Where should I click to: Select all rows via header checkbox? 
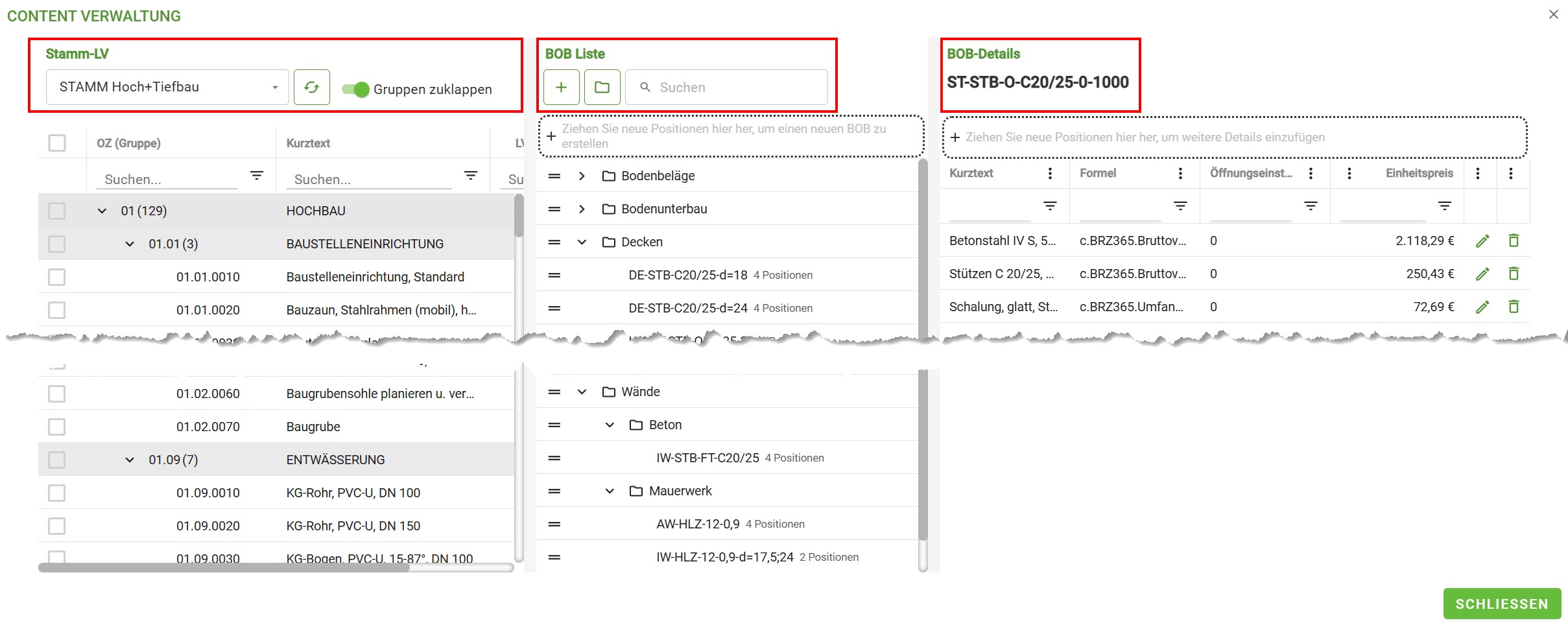tap(57, 143)
